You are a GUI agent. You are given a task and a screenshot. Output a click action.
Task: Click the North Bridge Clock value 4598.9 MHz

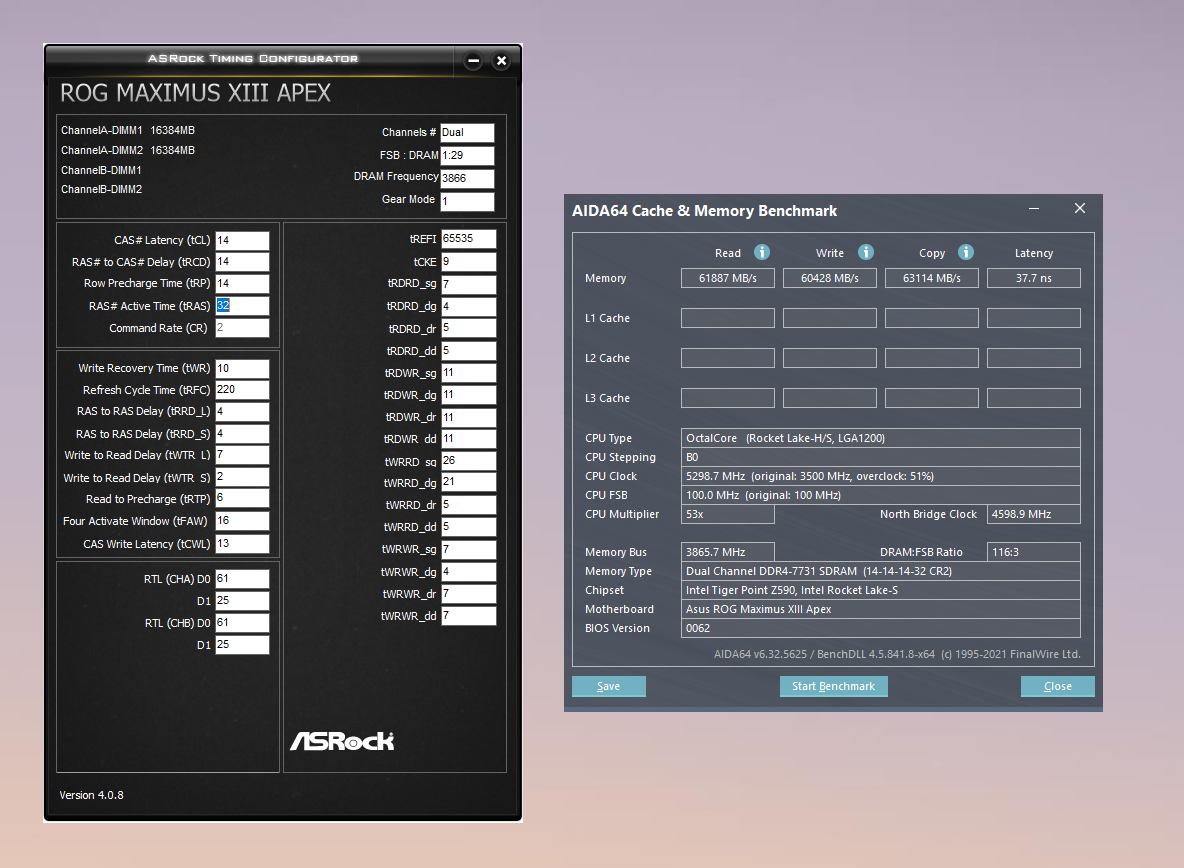(x=1034, y=514)
